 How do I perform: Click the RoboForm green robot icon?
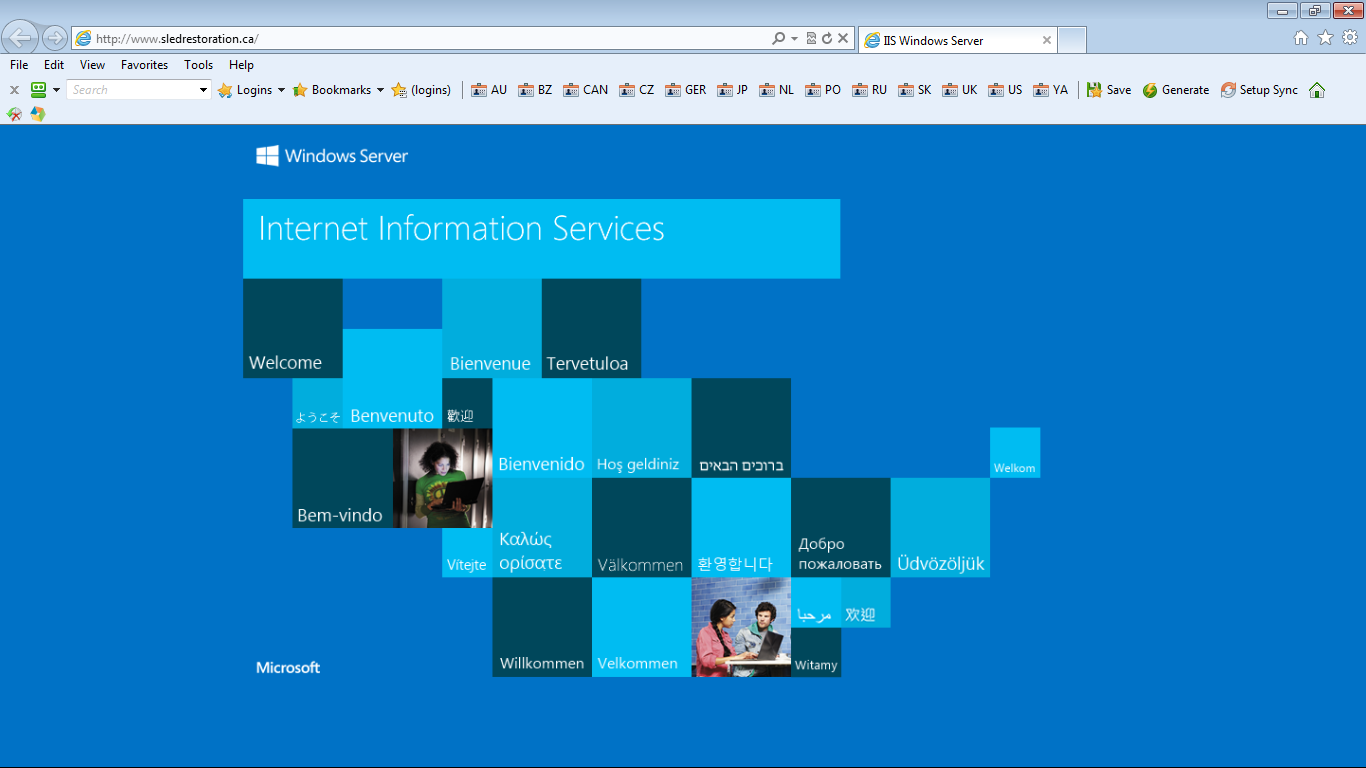click(x=39, y=90)
